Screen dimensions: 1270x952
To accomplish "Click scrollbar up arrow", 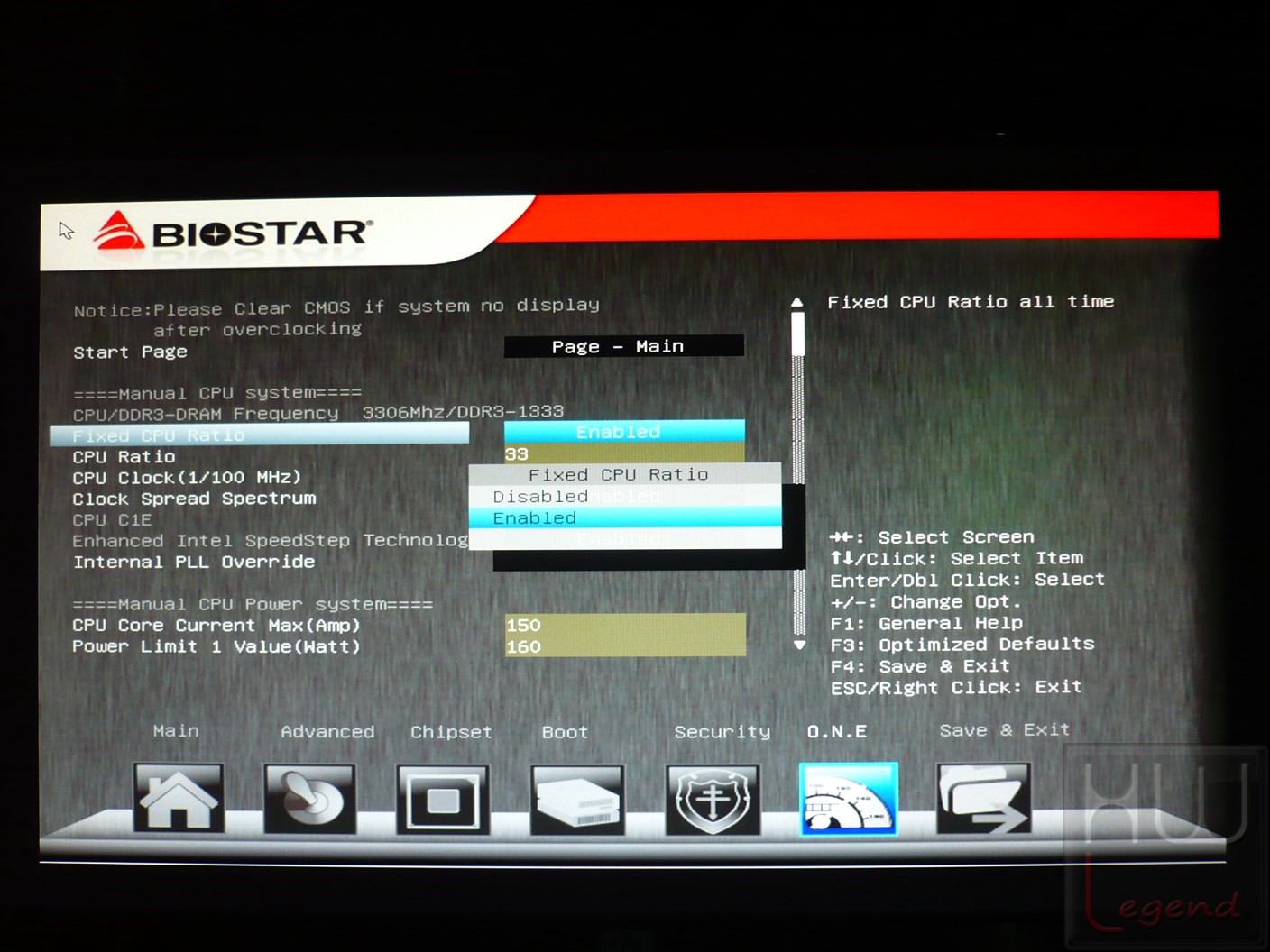I will pos(797,303).
